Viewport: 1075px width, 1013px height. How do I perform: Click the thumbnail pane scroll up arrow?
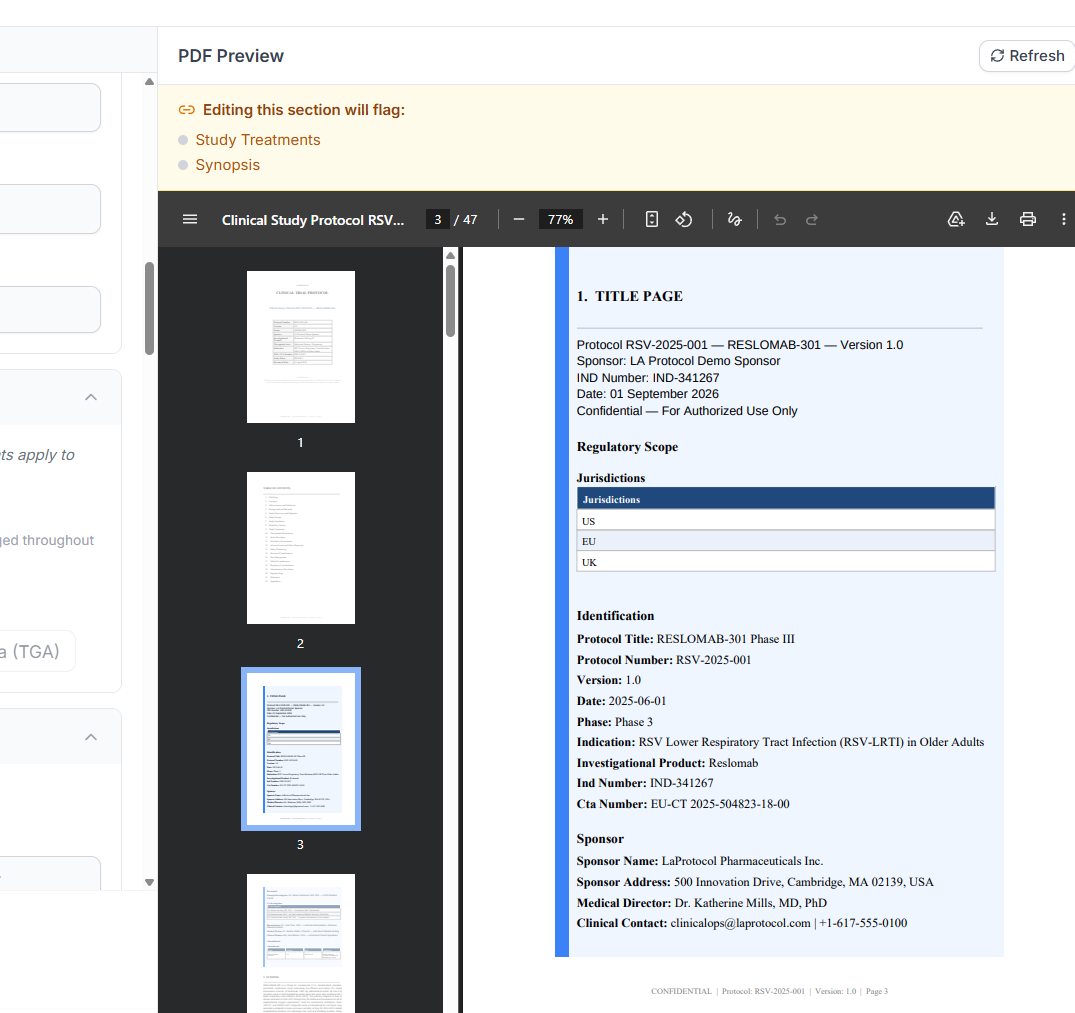(x=450, y=256)
